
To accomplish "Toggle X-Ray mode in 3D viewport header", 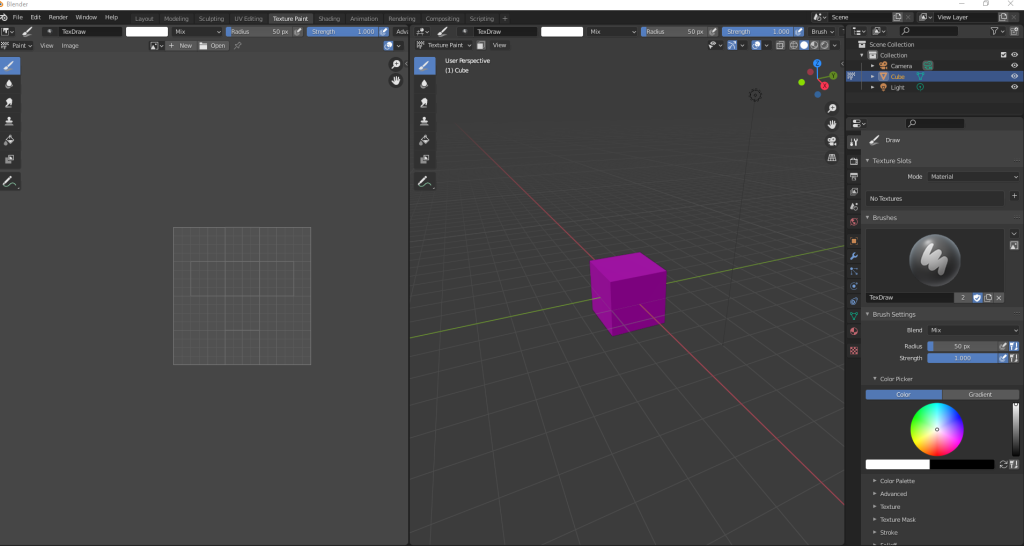I will click(x=780, y=45).
